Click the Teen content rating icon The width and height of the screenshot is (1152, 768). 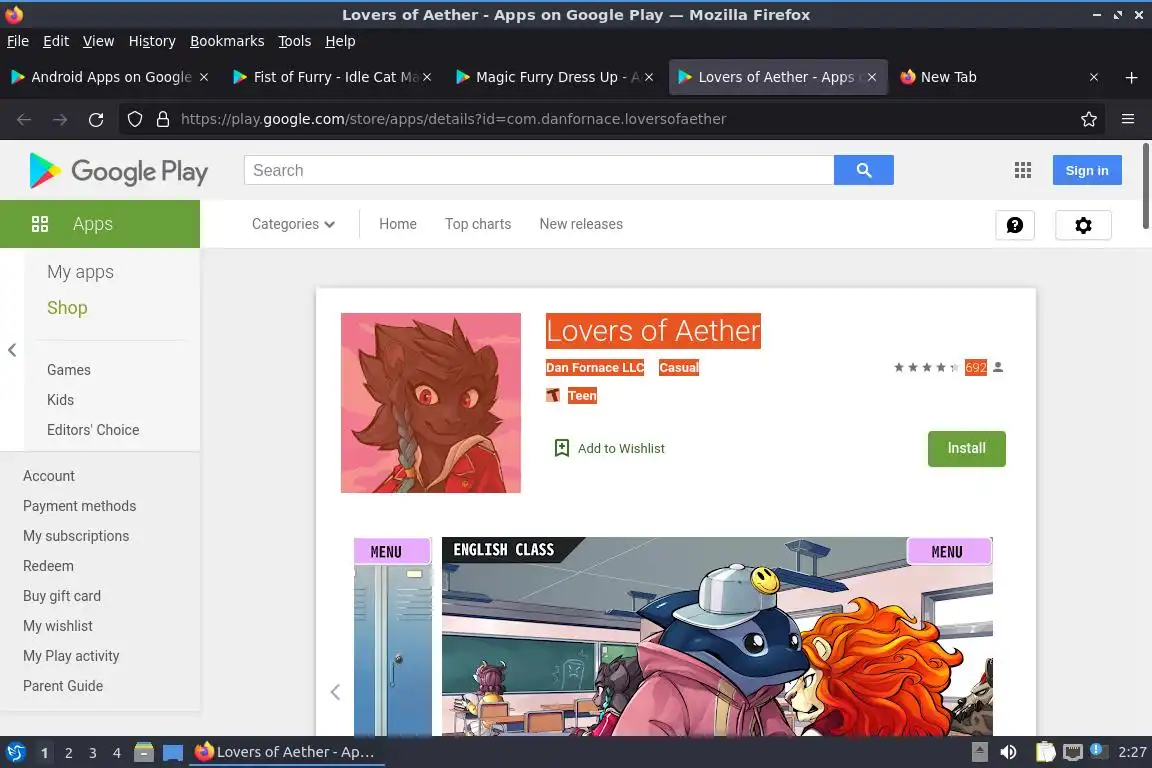[x=553, y=395]
